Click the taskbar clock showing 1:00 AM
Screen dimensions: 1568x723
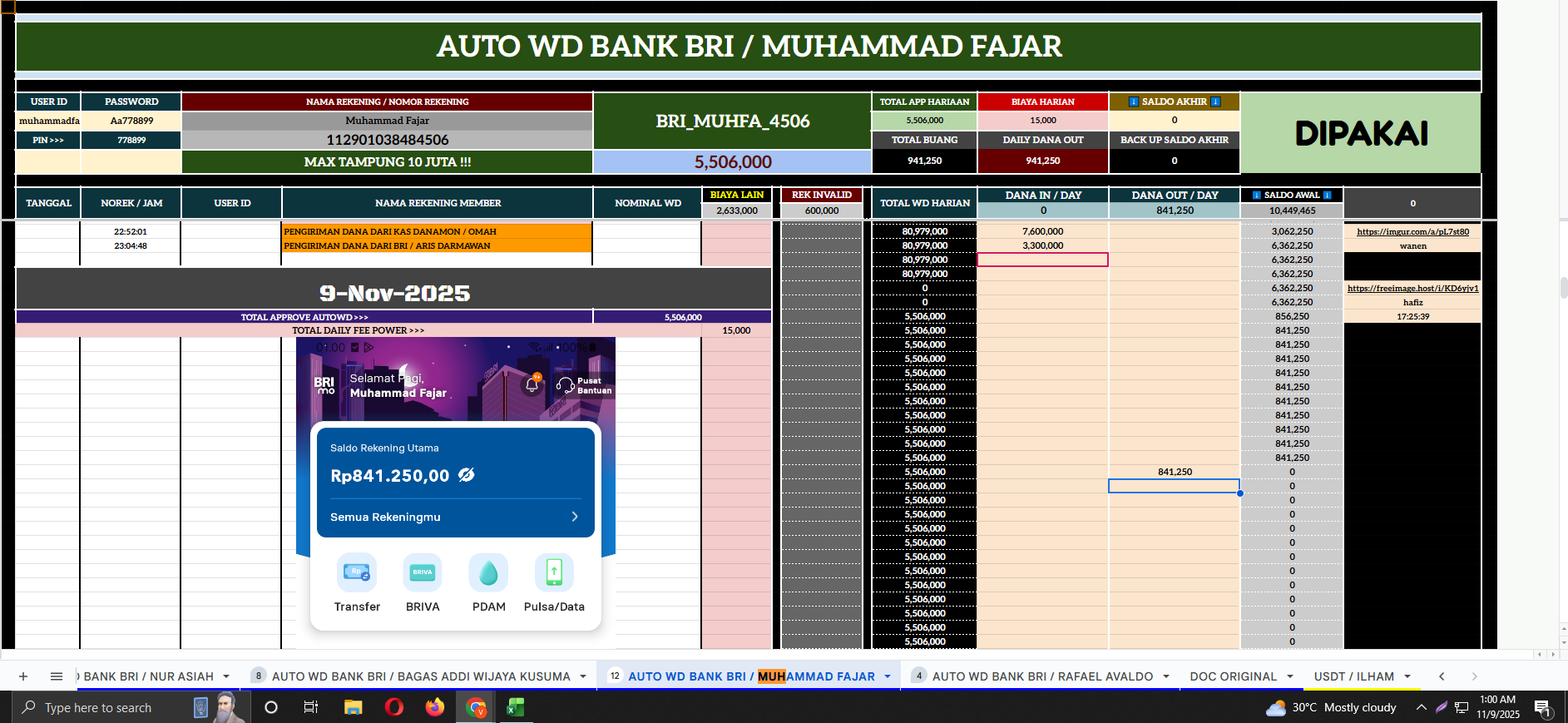click(1498, 707)
